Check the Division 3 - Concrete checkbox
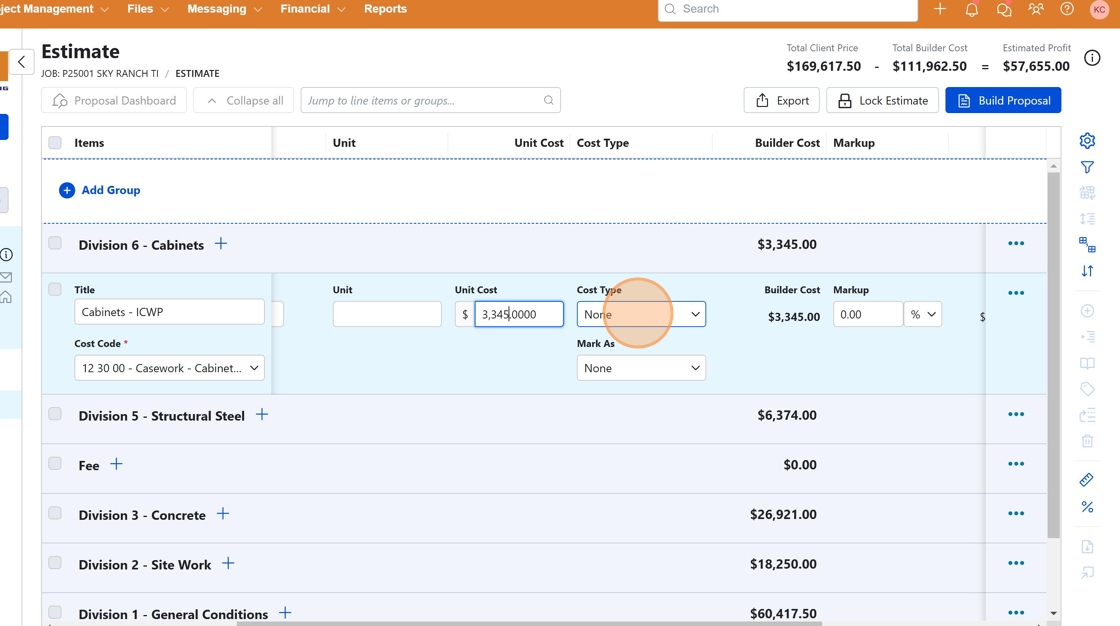This screenshot has height=626, width=1120. coord(55,513)
